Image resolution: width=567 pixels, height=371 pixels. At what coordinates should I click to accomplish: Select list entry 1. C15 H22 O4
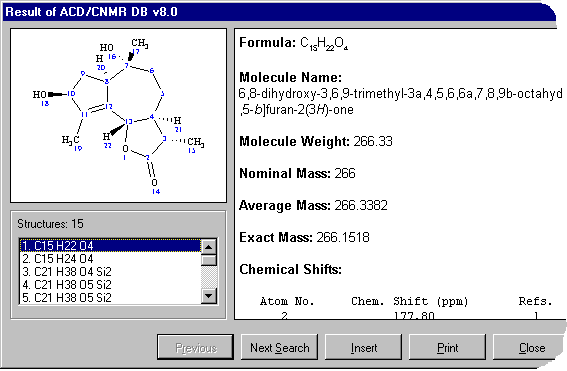110,246
